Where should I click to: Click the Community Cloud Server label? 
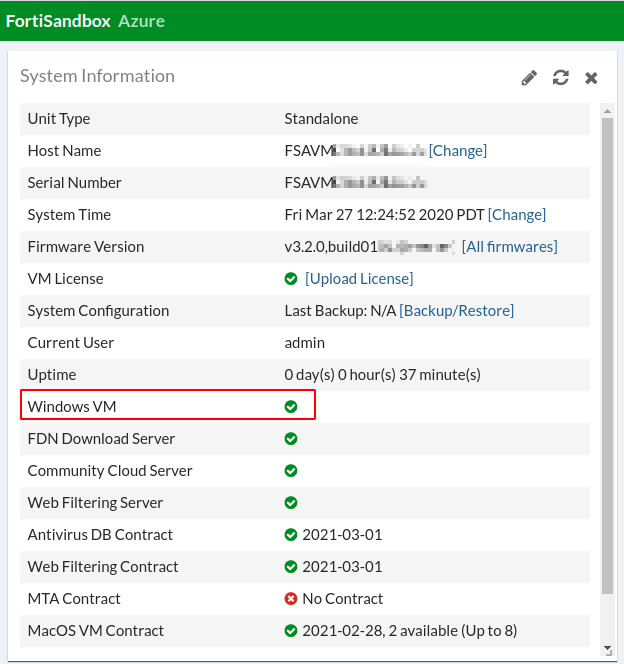coord(110,470)
